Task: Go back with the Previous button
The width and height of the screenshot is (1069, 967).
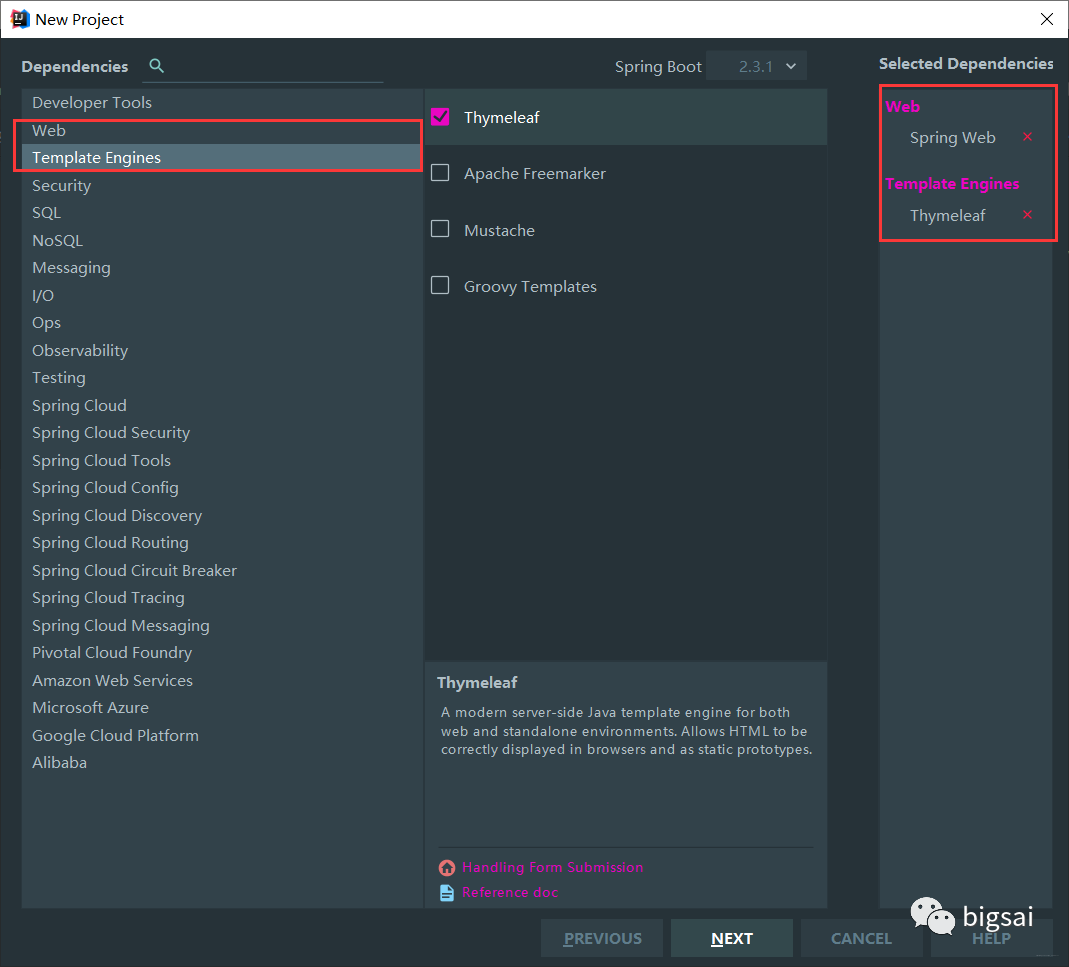Action: coord(602,938)
